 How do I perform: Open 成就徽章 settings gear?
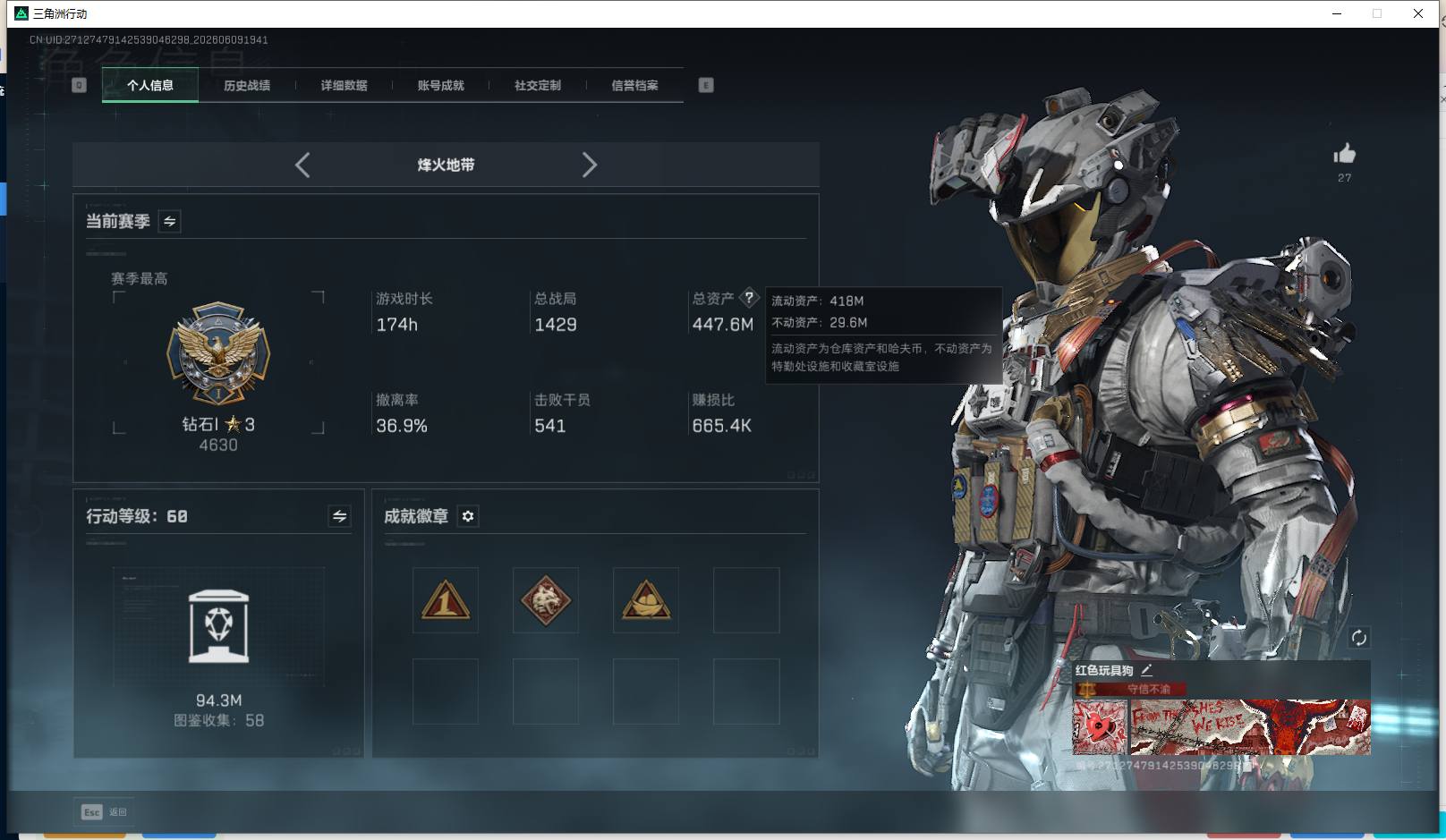coord(468,516)
